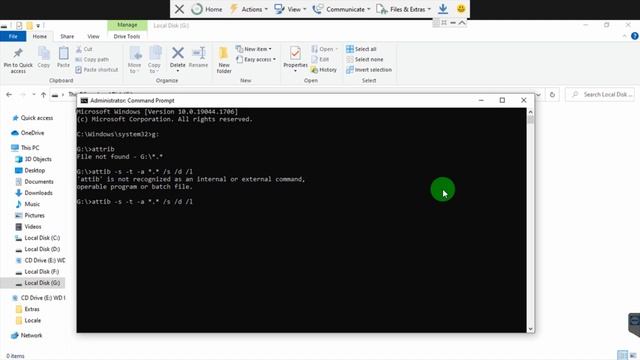The height and width of the screenshot is (360, 640).
Task: Click the Explorer Up directory arrow
Action: point(43,95)
